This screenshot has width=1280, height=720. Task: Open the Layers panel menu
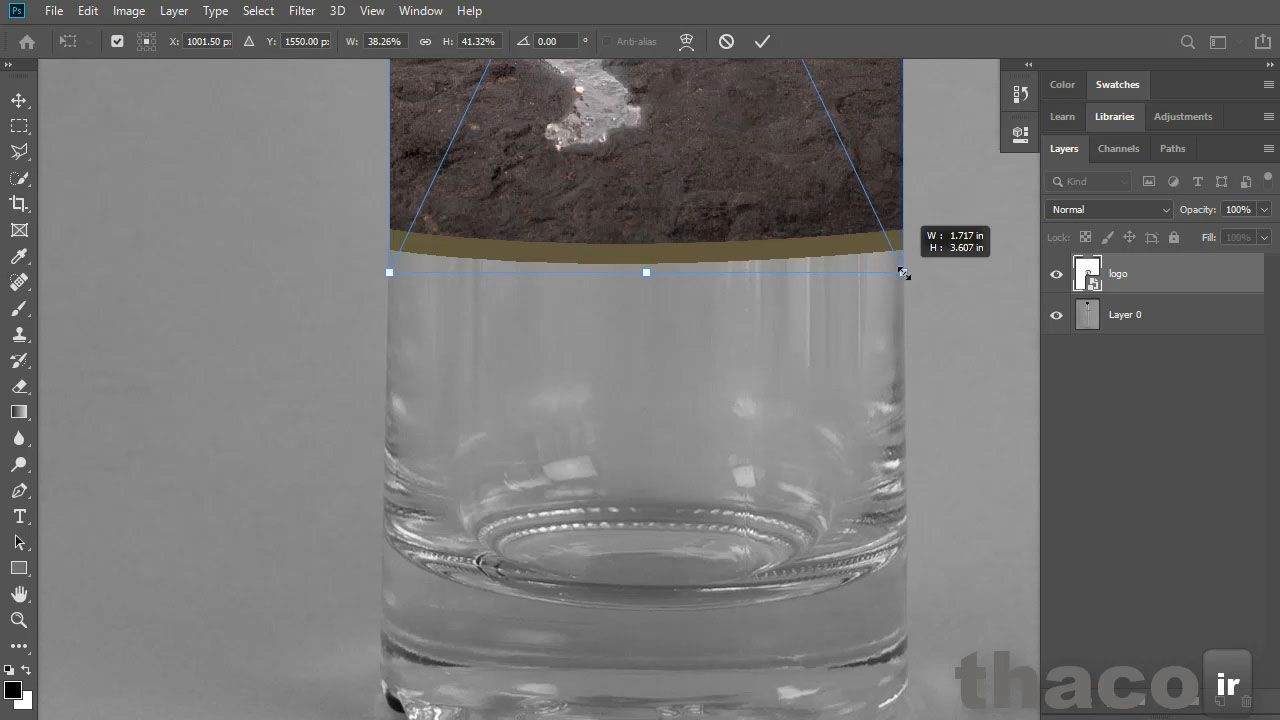coord(1269,149)
